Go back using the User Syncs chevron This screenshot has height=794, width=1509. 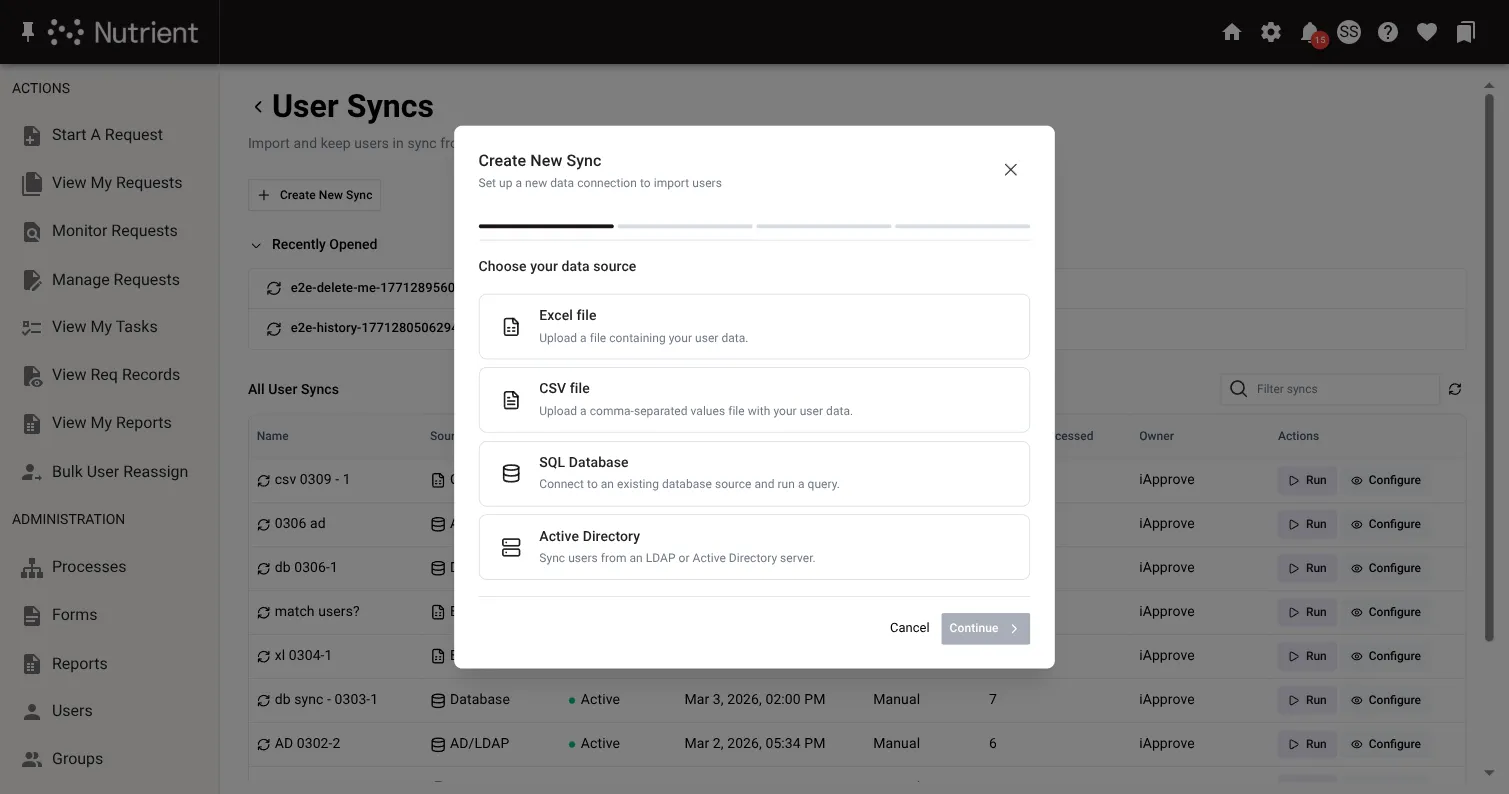(257, 107)
